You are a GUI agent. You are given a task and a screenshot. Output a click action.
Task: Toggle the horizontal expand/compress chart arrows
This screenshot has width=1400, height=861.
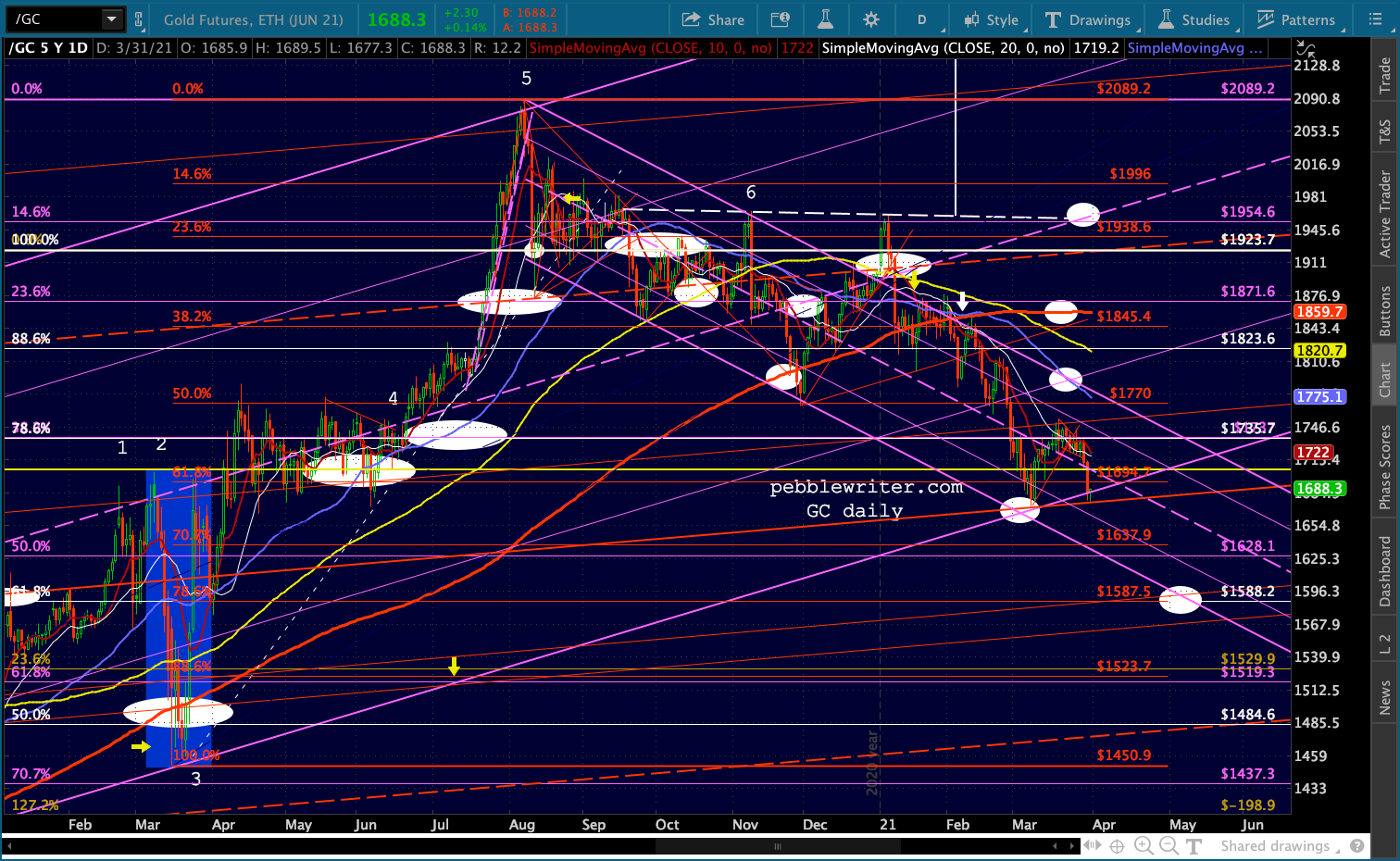[x=1093, y=845]
